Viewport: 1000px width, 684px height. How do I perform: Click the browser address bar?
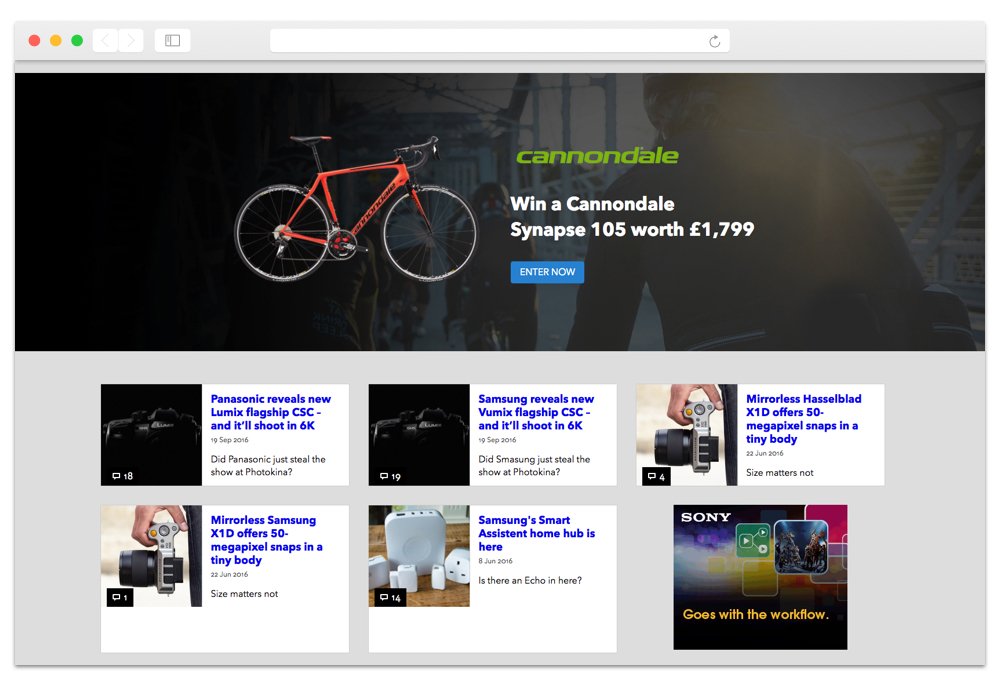pos(499,41)
